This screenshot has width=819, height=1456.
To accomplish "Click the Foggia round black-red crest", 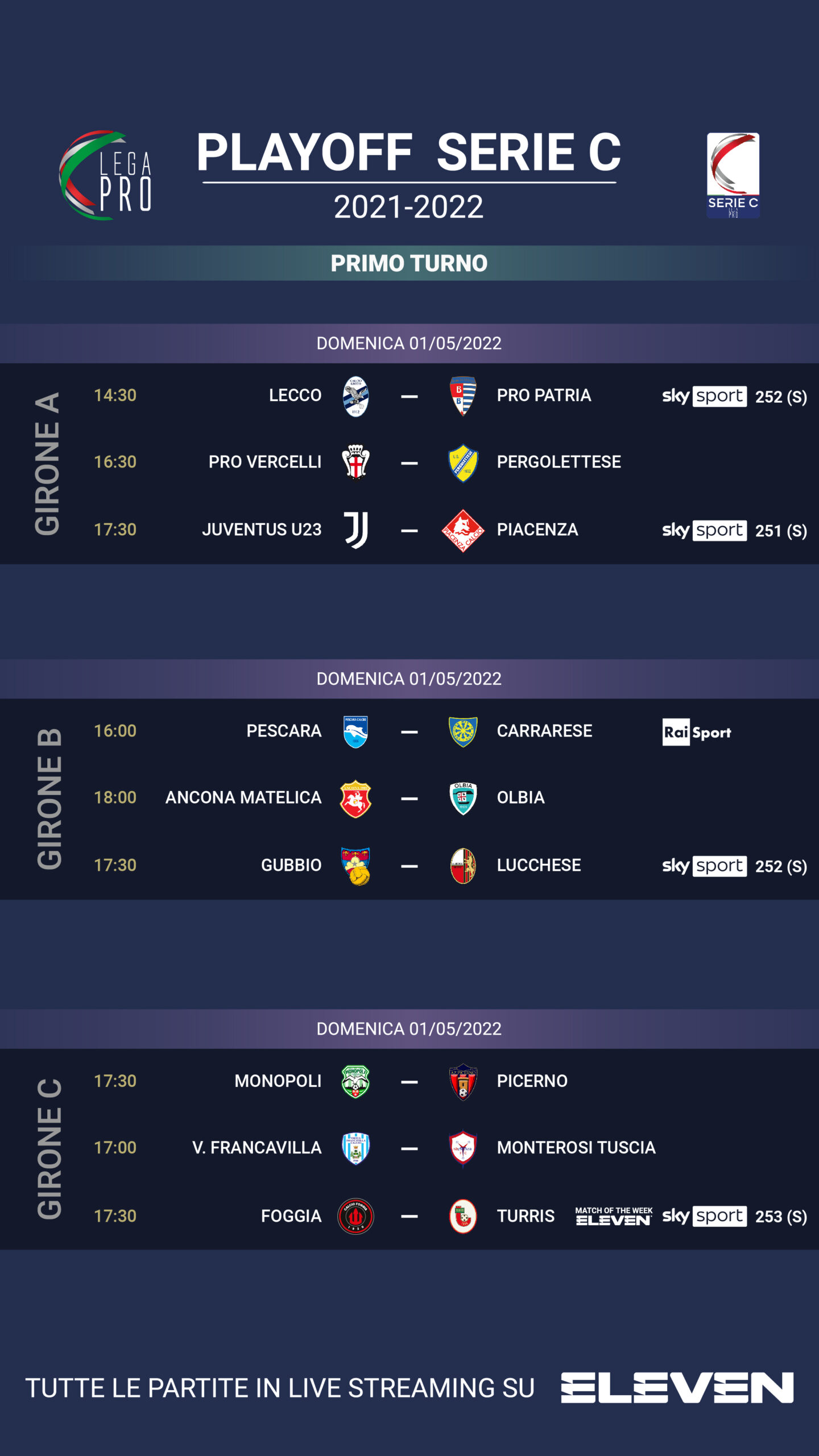I will point(356,1216).
